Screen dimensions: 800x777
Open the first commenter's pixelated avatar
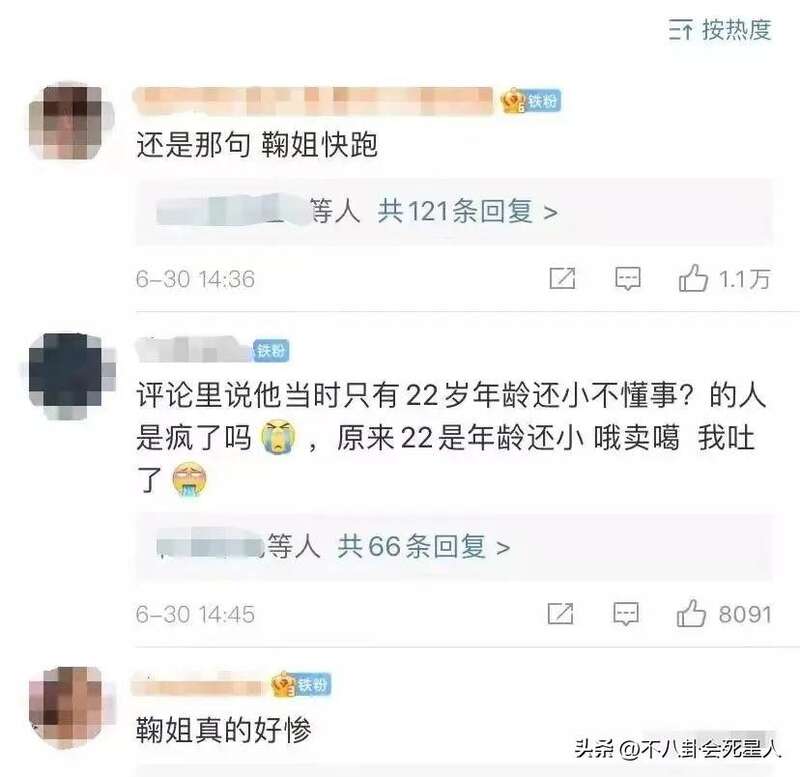(x=71, y=122)
